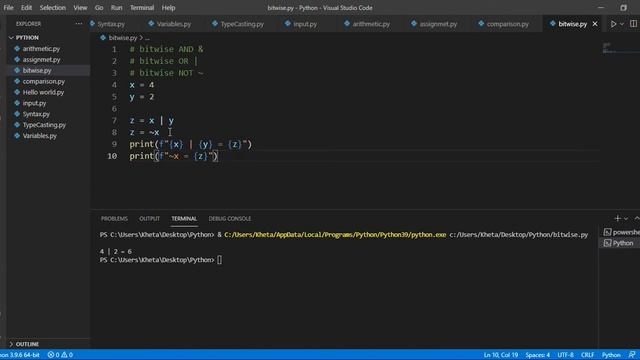Viewport: 640px width, 360px height.
Task: Click the comment '# bitwise AND &'
Action: (x=166, y=49)
